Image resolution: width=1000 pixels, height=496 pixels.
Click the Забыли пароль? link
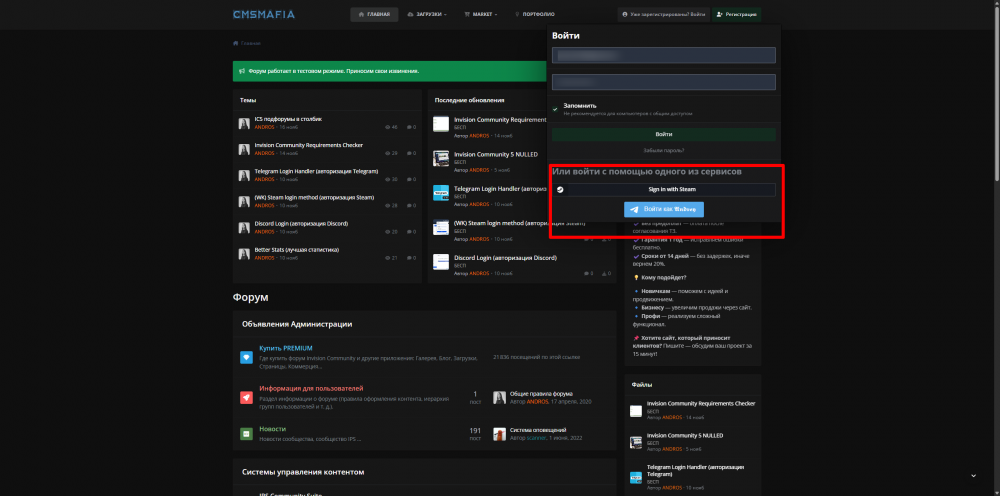[663, 150]
